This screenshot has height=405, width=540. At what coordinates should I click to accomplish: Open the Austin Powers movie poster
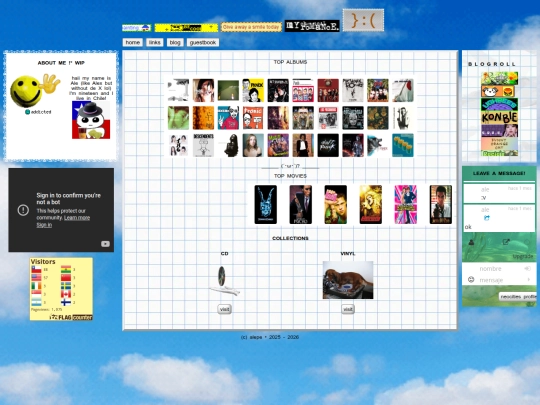[x=406, y=205]
